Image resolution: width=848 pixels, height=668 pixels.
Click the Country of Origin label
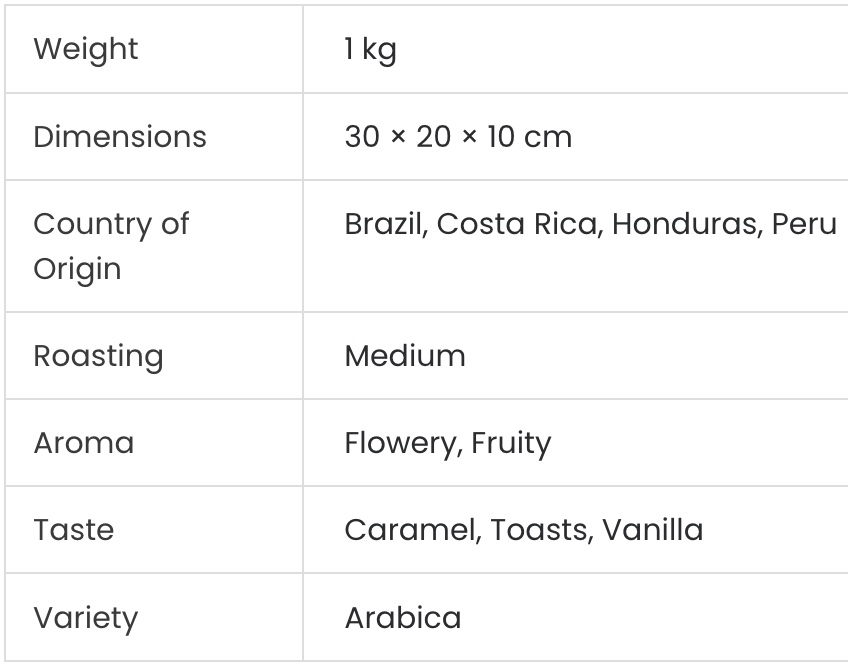(x=111, y=246)
